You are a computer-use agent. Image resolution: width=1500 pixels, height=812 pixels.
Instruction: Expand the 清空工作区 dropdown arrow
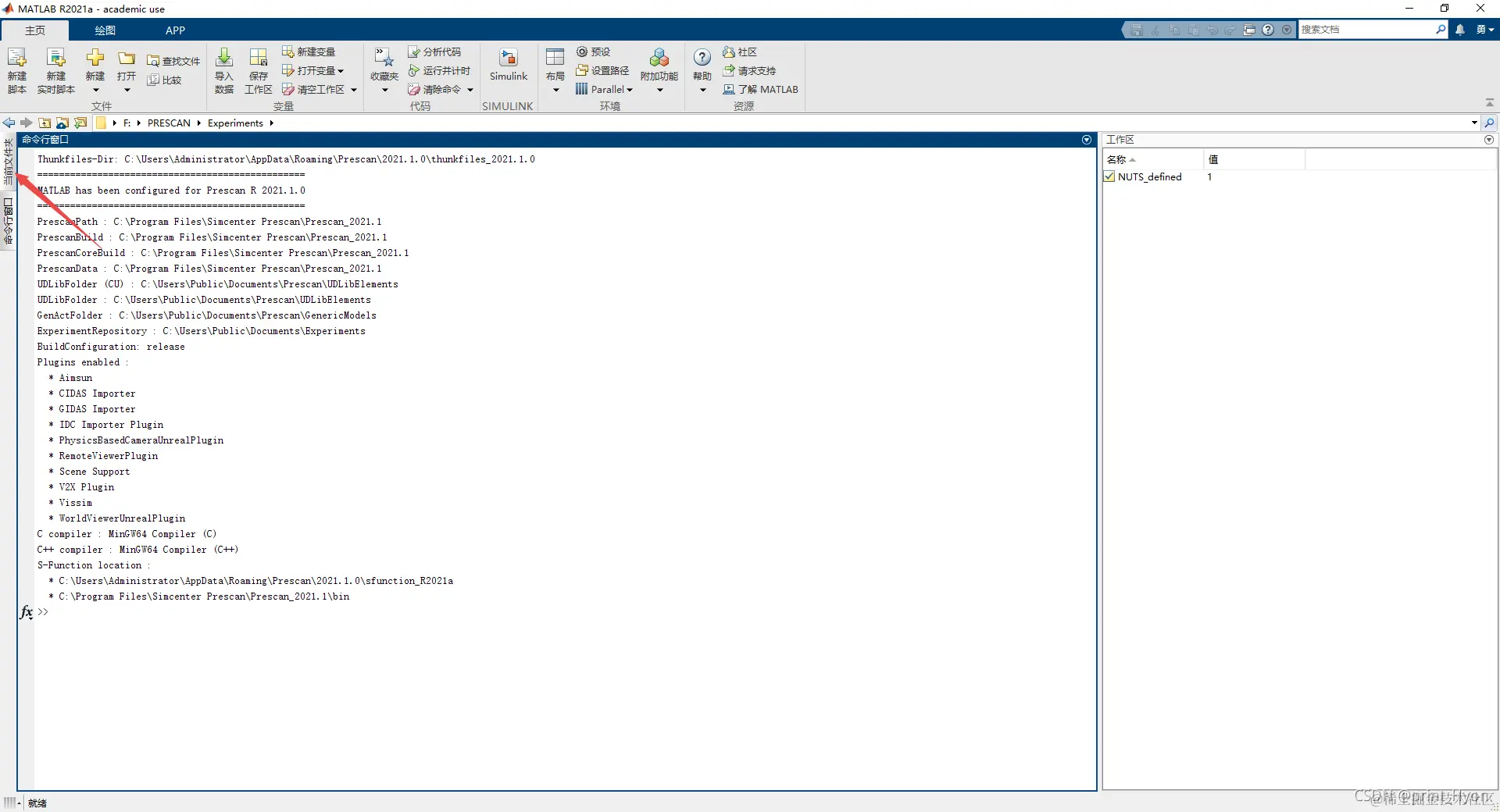[x=354, y=90]
